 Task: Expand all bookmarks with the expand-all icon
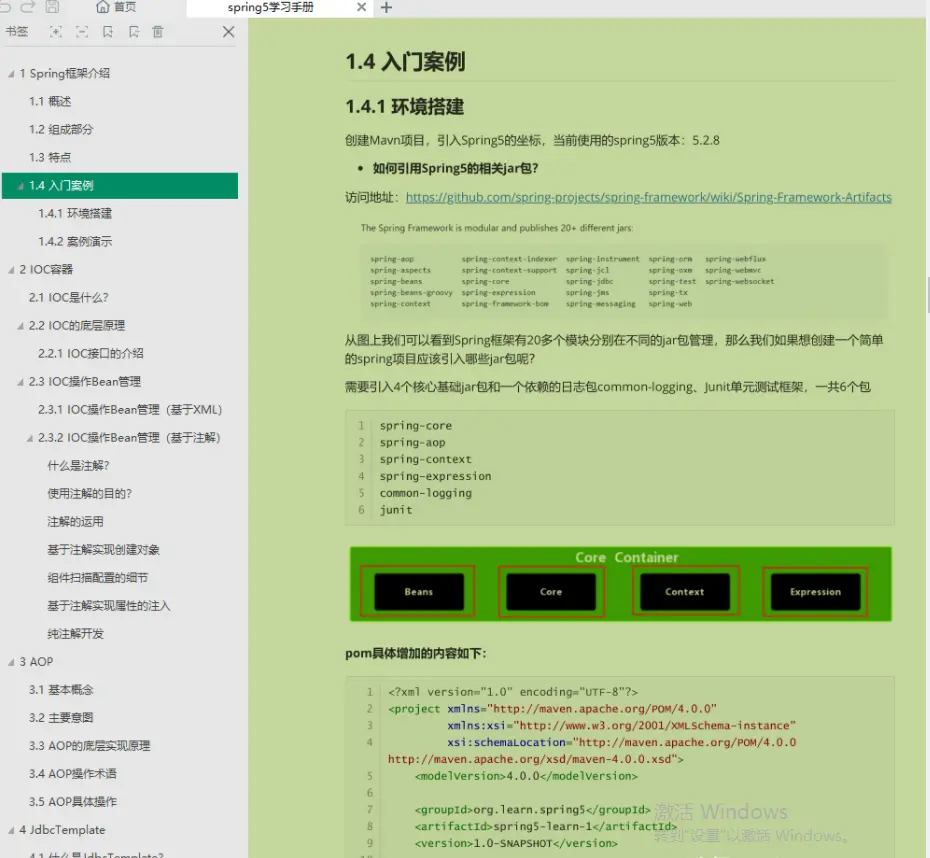(55, 32)
